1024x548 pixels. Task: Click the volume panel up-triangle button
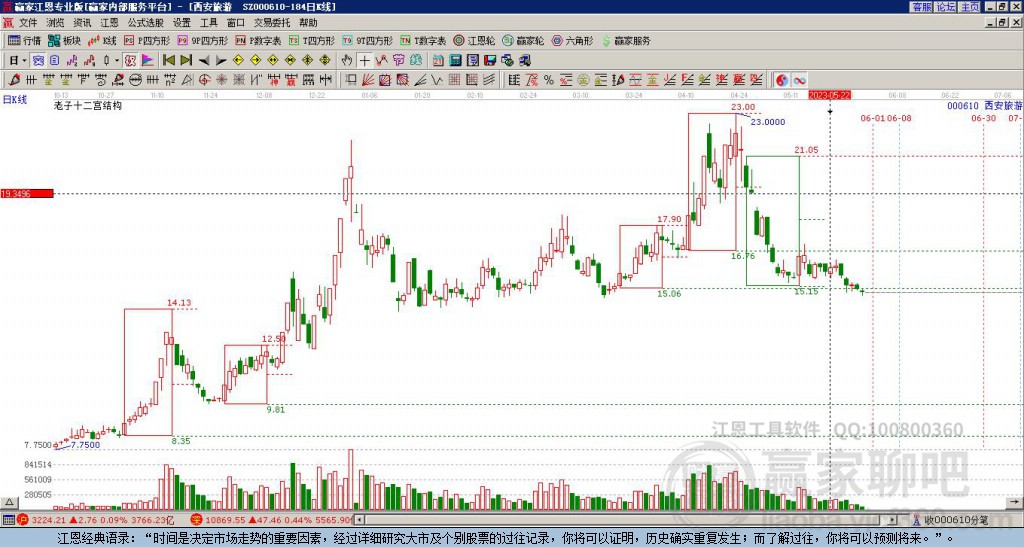click(x=9, y=502)
